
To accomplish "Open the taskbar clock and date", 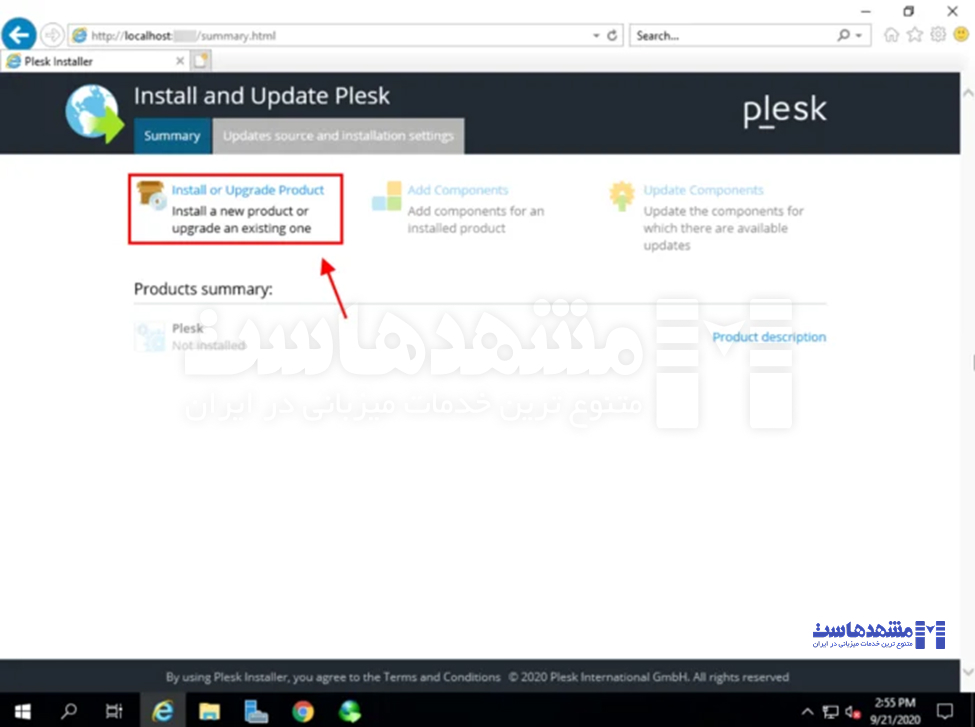I will click(895, 711).
